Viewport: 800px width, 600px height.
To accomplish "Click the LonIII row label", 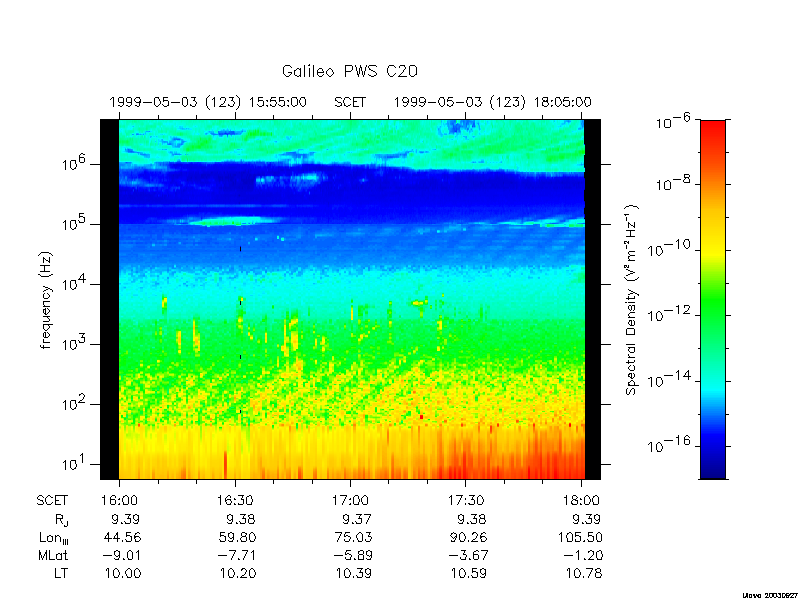I will pyautogui.click(x=54, y=538).
